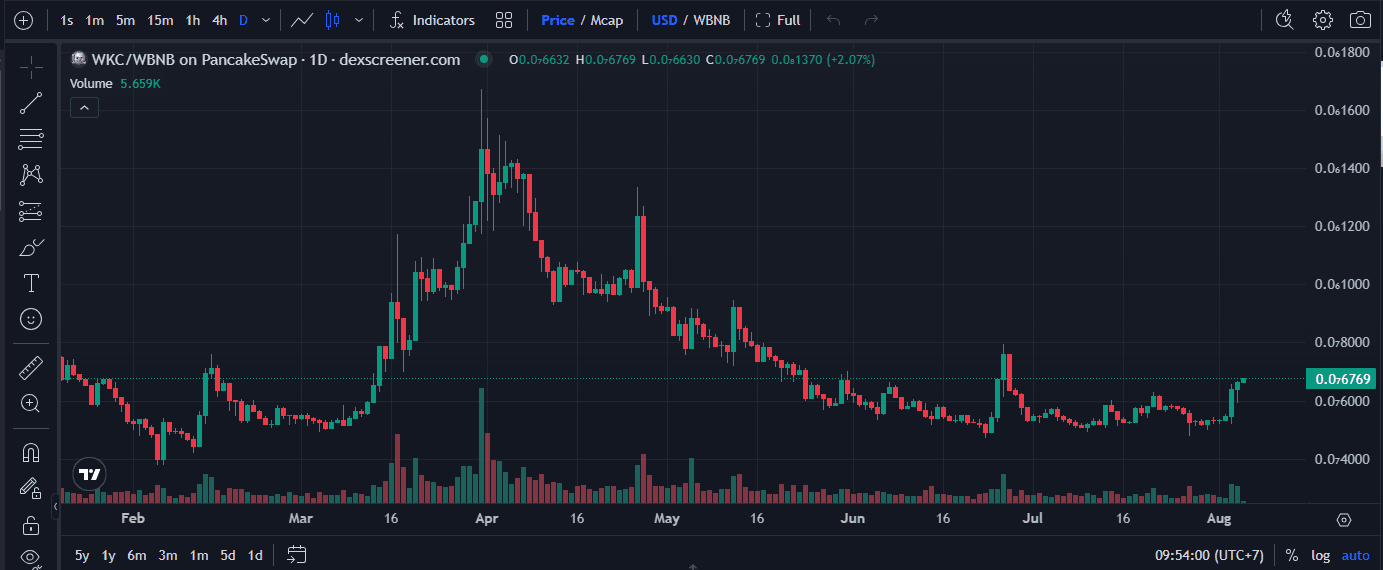
Task: Set date range to 6m
Action: (x=137, y=555)
